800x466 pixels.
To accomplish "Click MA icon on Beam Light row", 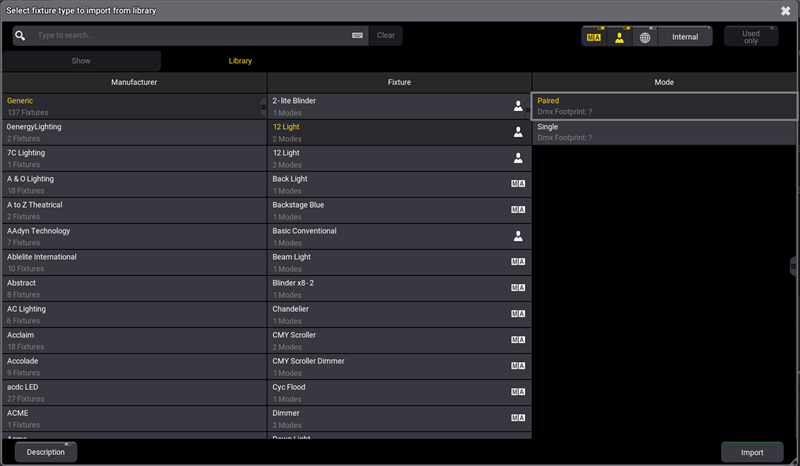I will click(x=518, y=261).
